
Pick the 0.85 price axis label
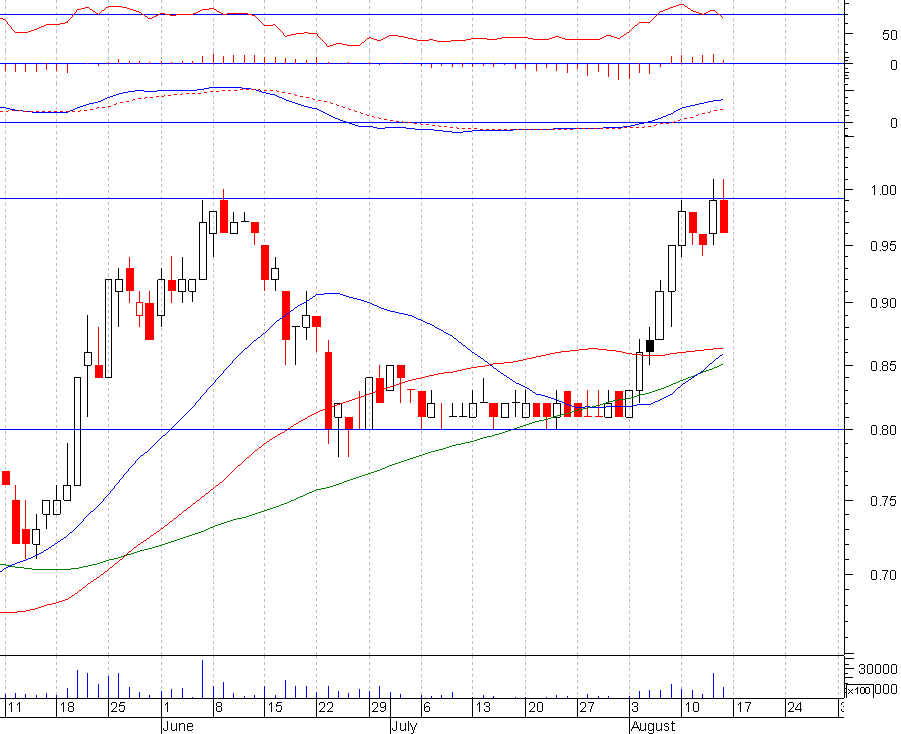pyautogui.click(x=883, y=366)
